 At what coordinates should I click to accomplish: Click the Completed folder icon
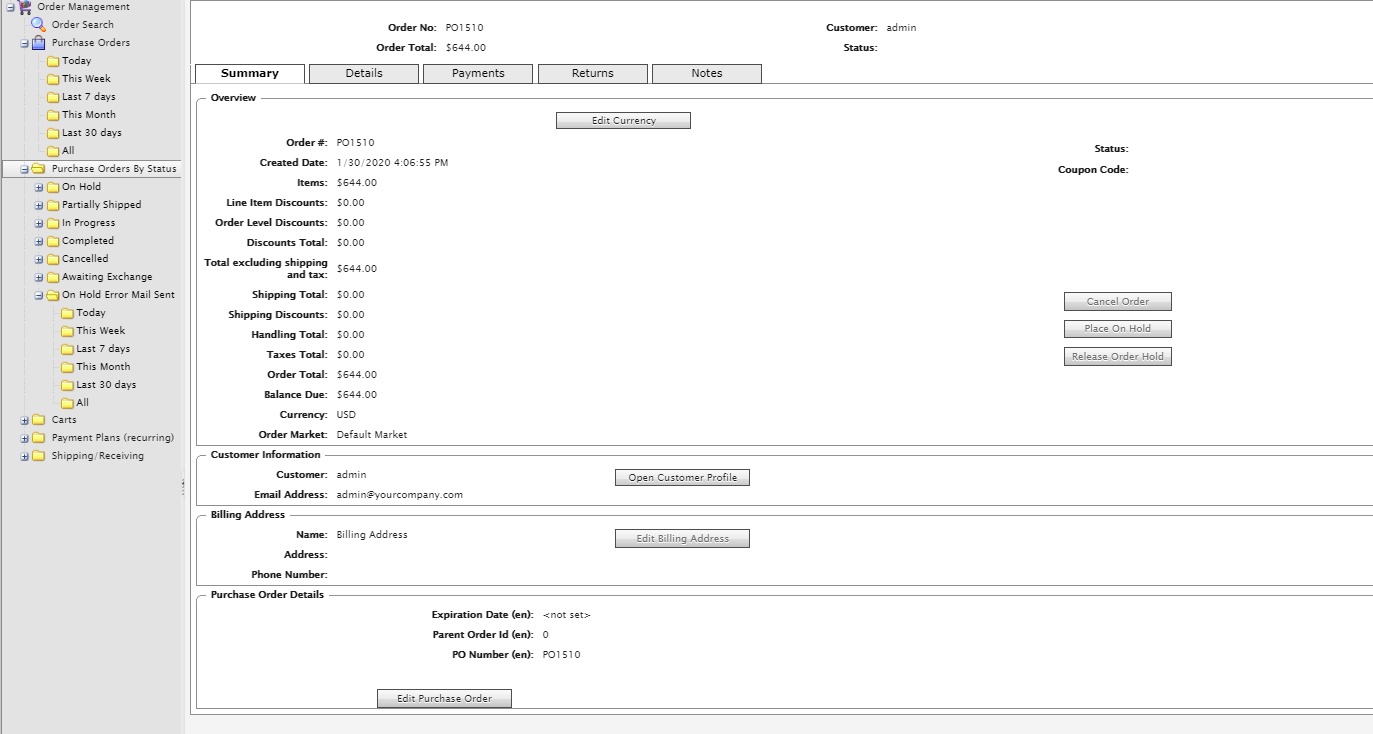click(52, 241)
